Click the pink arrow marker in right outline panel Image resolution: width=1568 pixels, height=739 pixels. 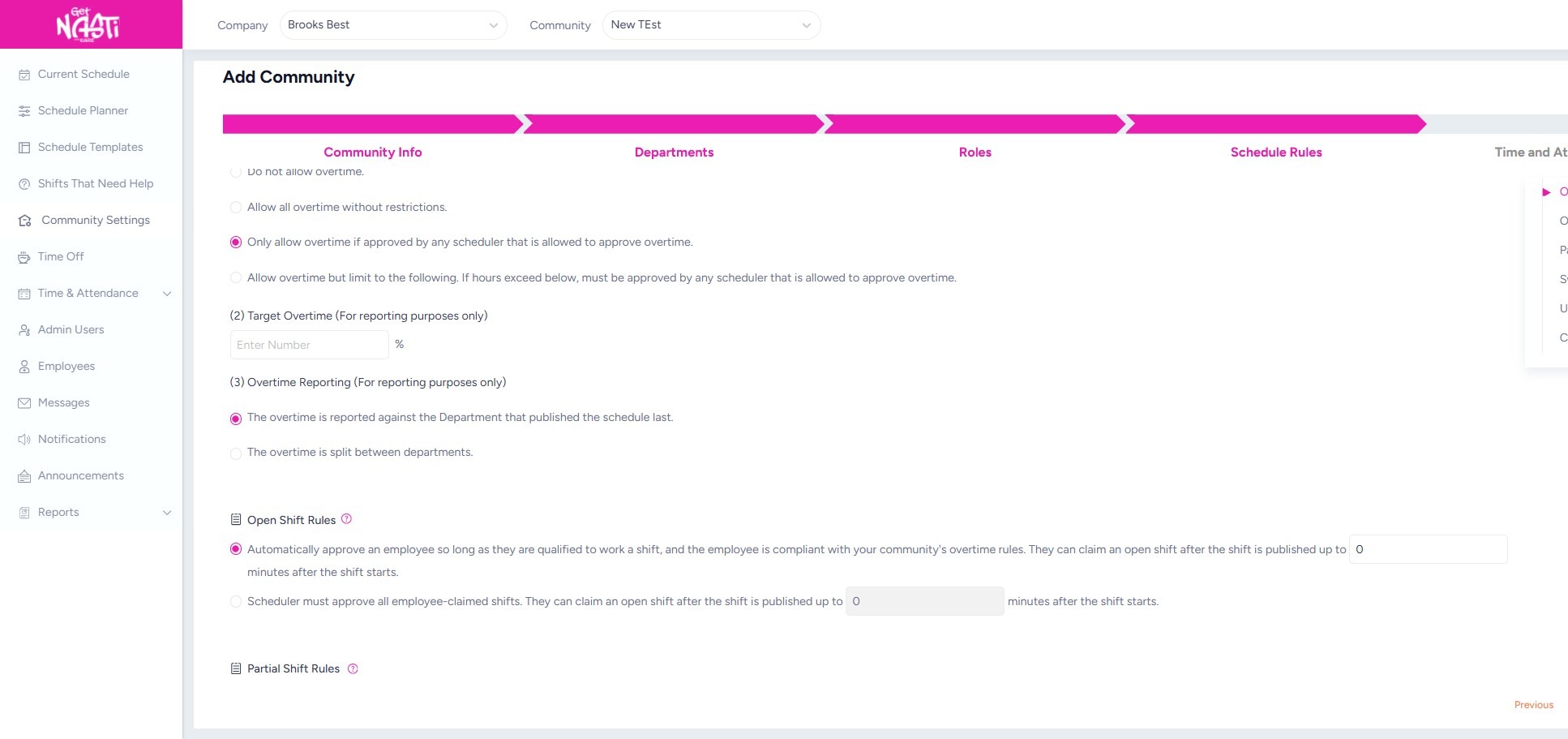coord(1546,192)
